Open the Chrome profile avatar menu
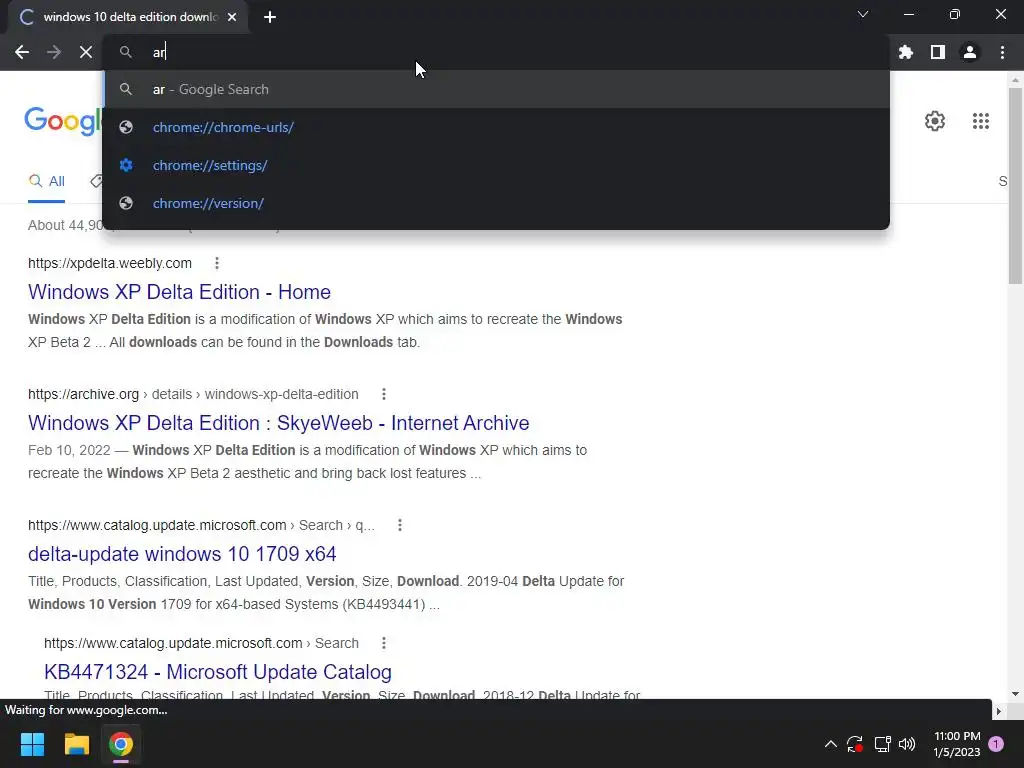 [x=970, y=52]
